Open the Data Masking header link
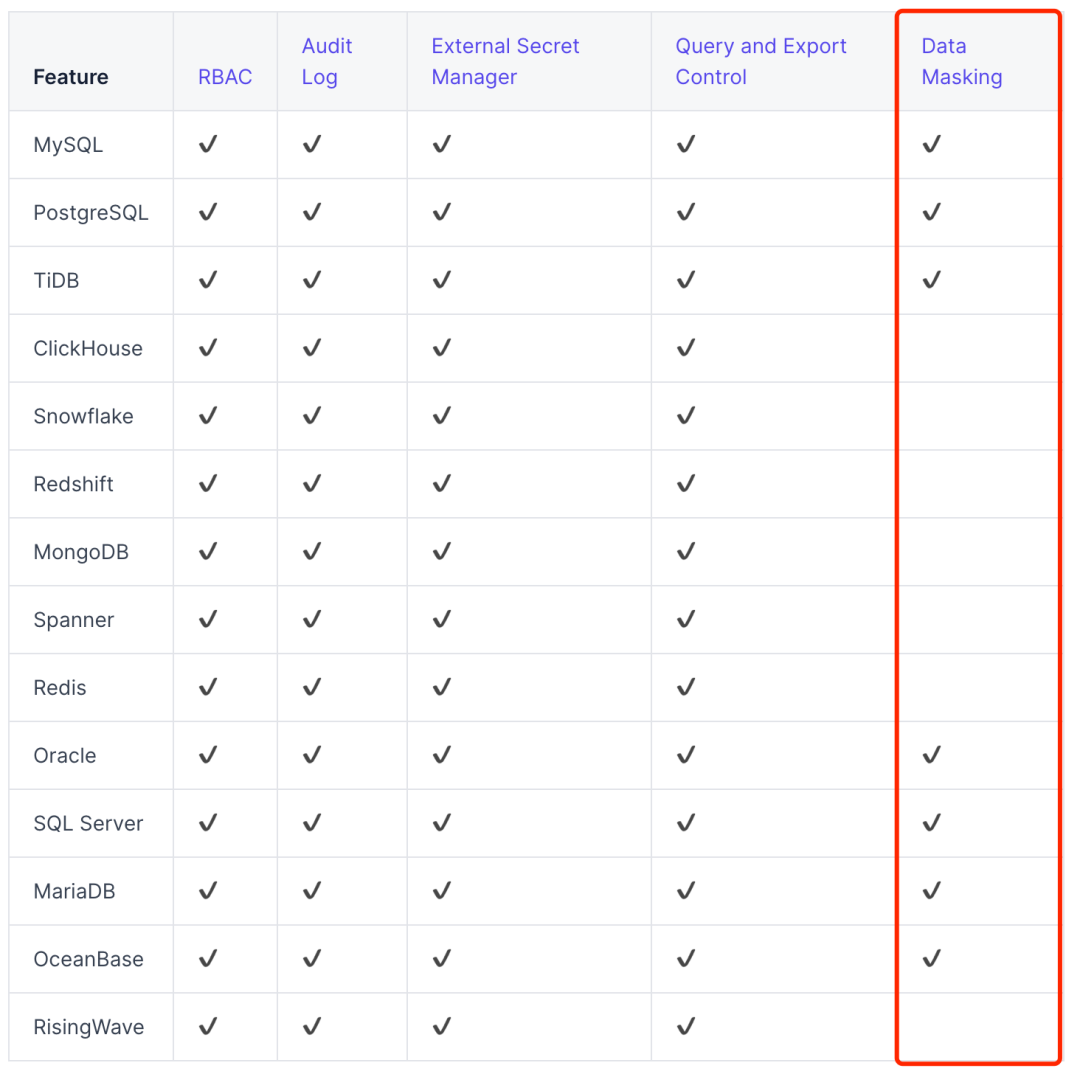The image size is (1080, 1074). tap(961, 61)
